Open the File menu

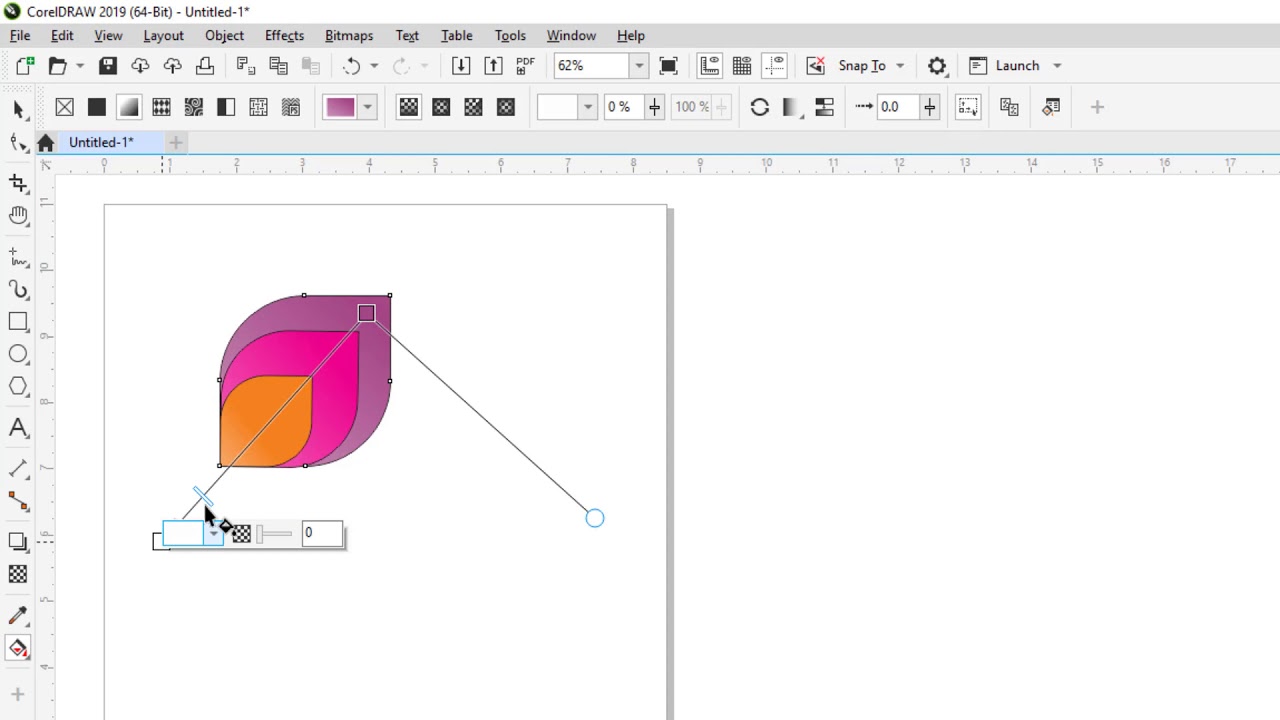pyautogui.click(x=20, y=35)
